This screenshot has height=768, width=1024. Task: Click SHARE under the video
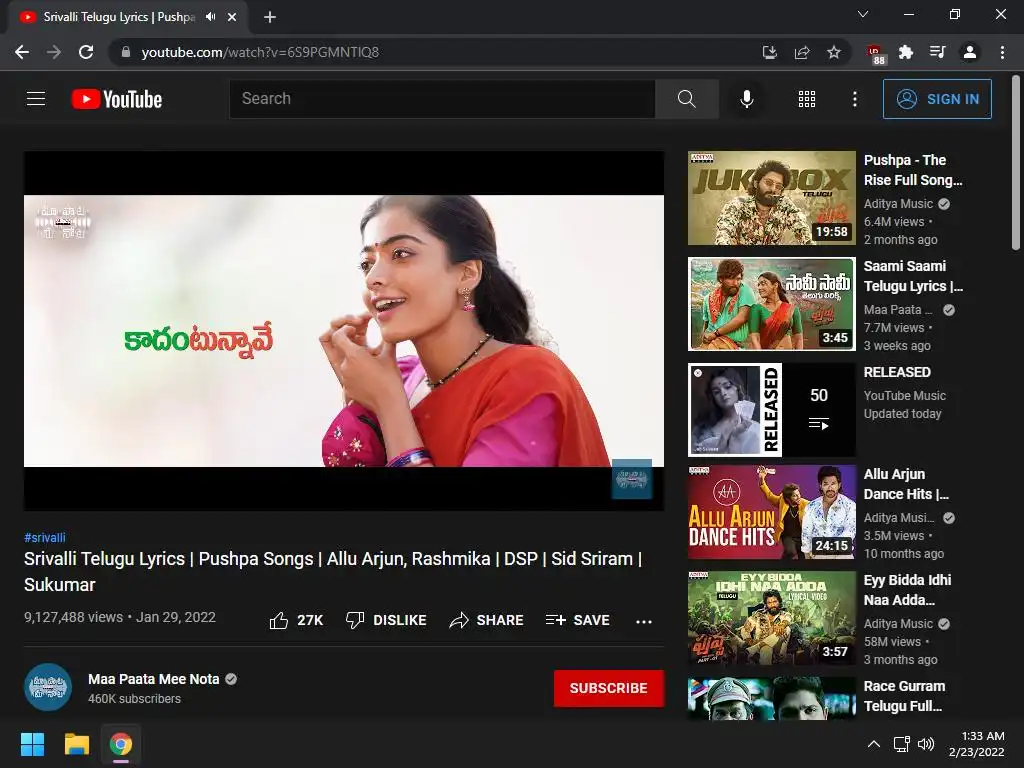[487, 620]
